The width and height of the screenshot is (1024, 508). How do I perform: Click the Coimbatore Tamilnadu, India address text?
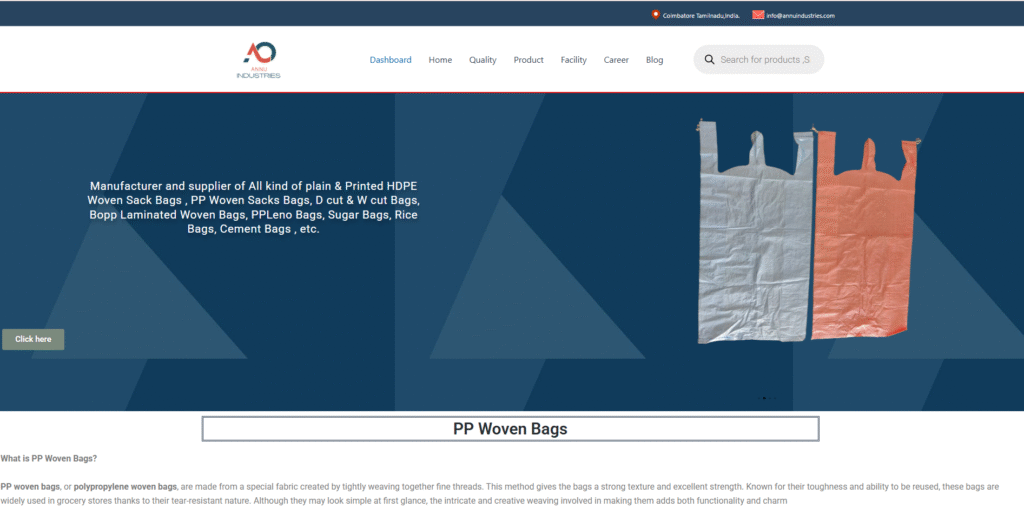coord(701,16)
